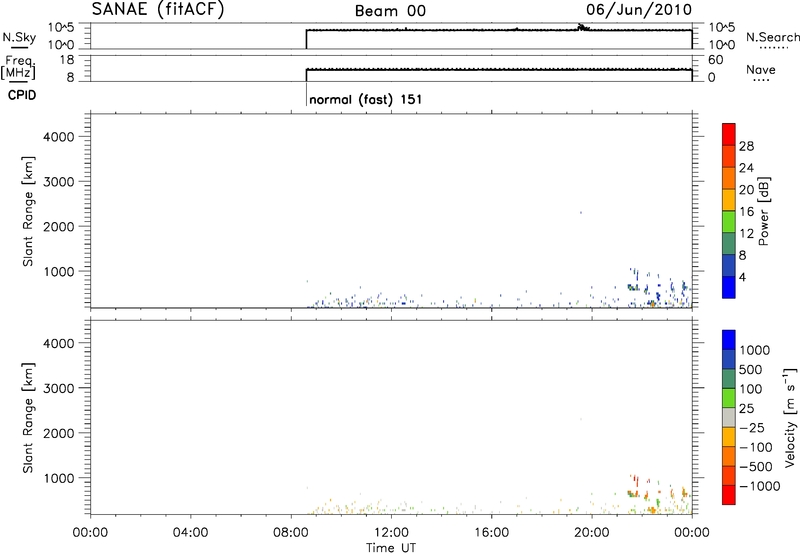Screen dimensions: 800x554
Task: Click the 12:00 time tick label
Action: coord(391,533)
